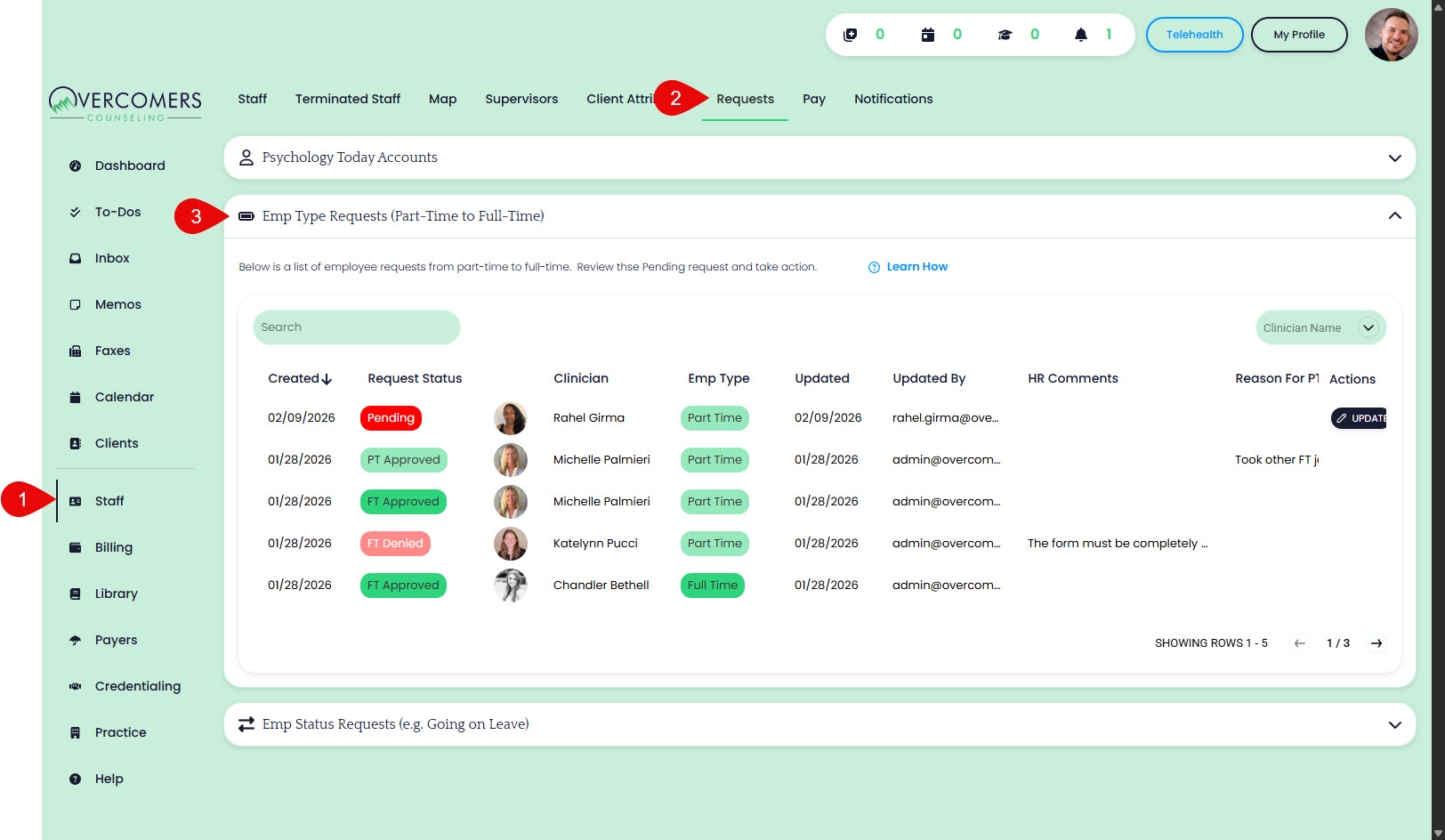This screenshot has width=1445, height=840.
Task: Click the graduation cap icon in top bar
Action: tap(1005, 35)
